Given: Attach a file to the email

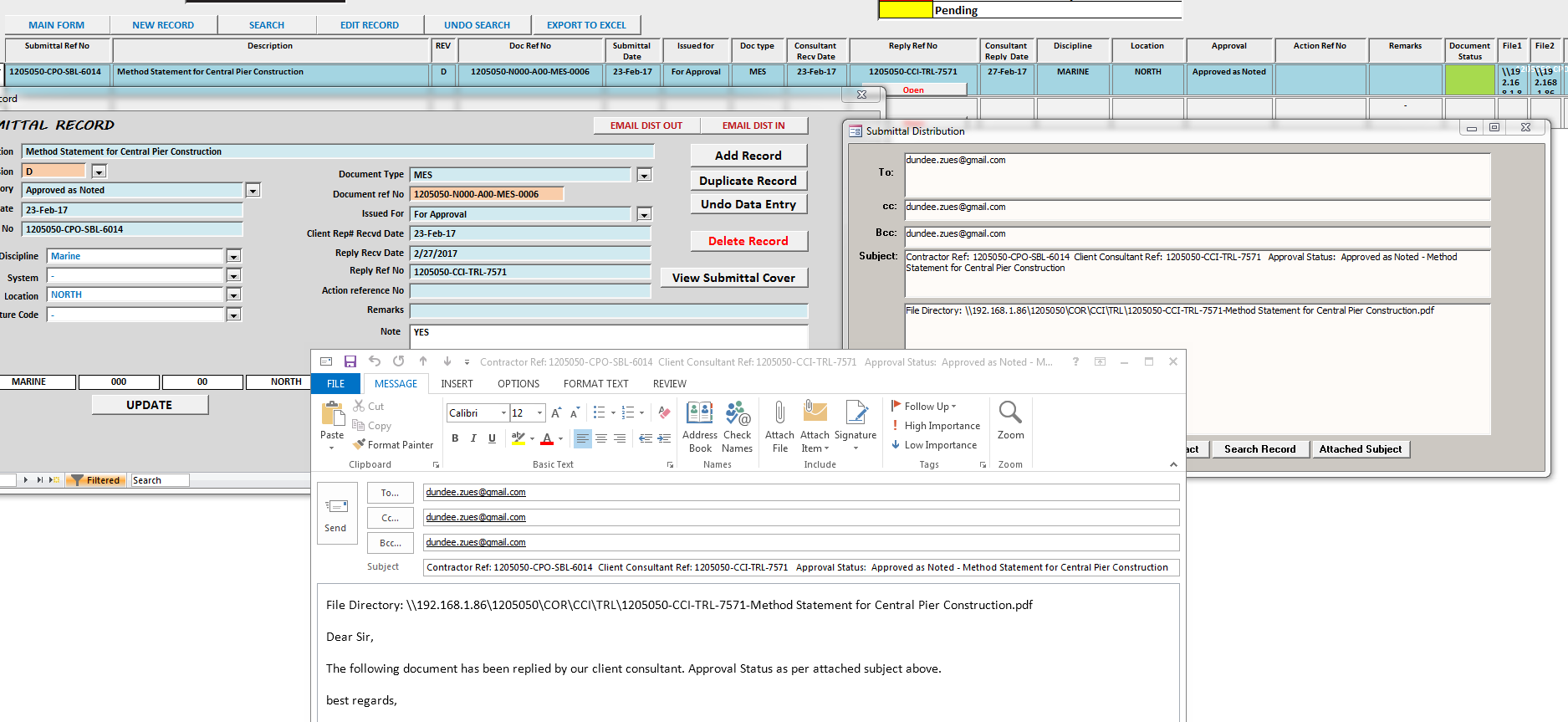Looking at the screenshot, I should pyautogui.click(x=779, y=427).
